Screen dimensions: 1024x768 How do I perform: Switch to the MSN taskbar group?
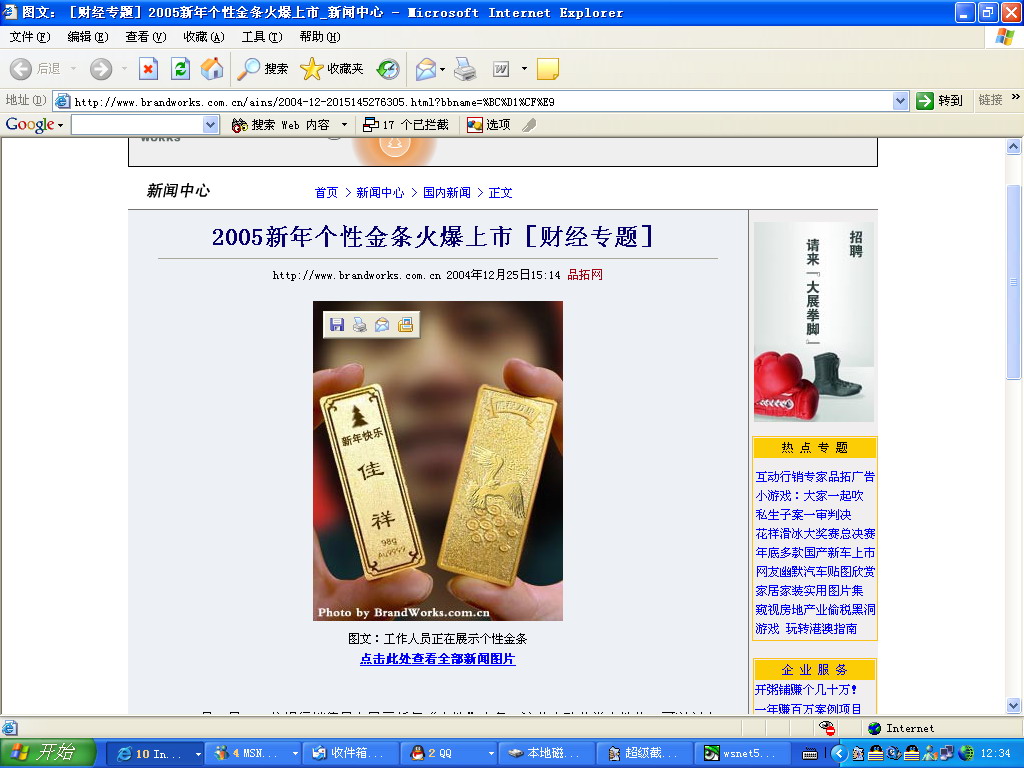(x=252, y=753)
